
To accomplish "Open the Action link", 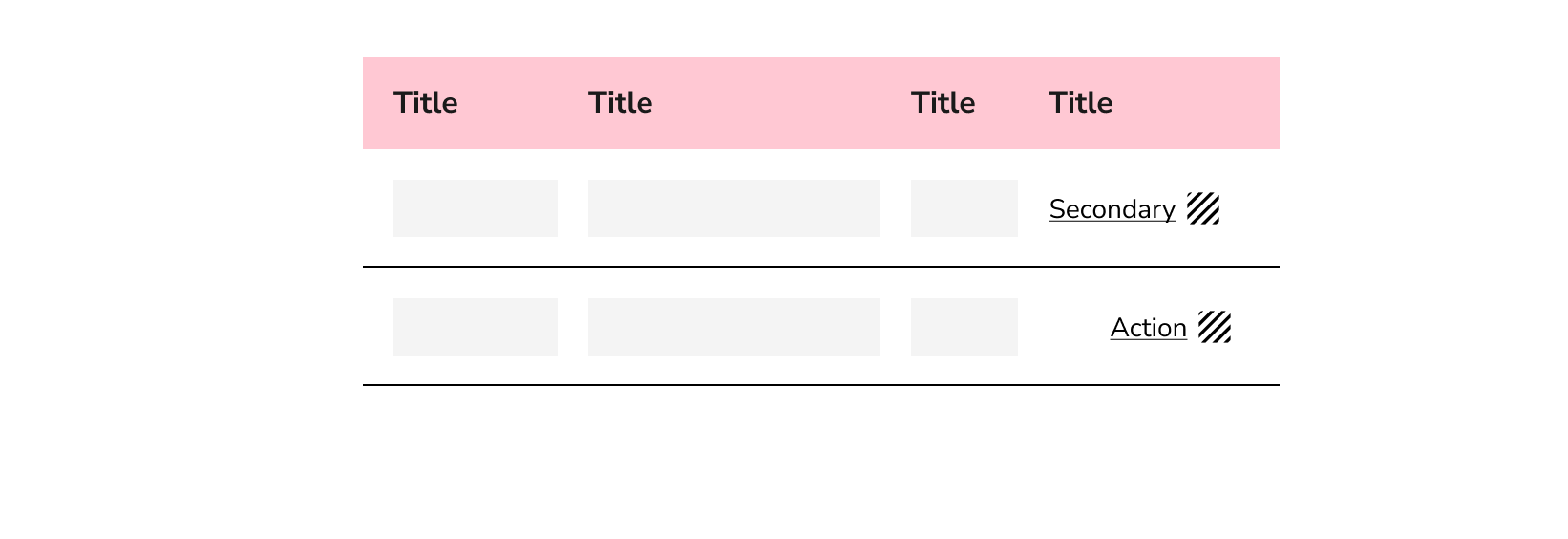I will pyautogui.click(x=1149, y=328).
